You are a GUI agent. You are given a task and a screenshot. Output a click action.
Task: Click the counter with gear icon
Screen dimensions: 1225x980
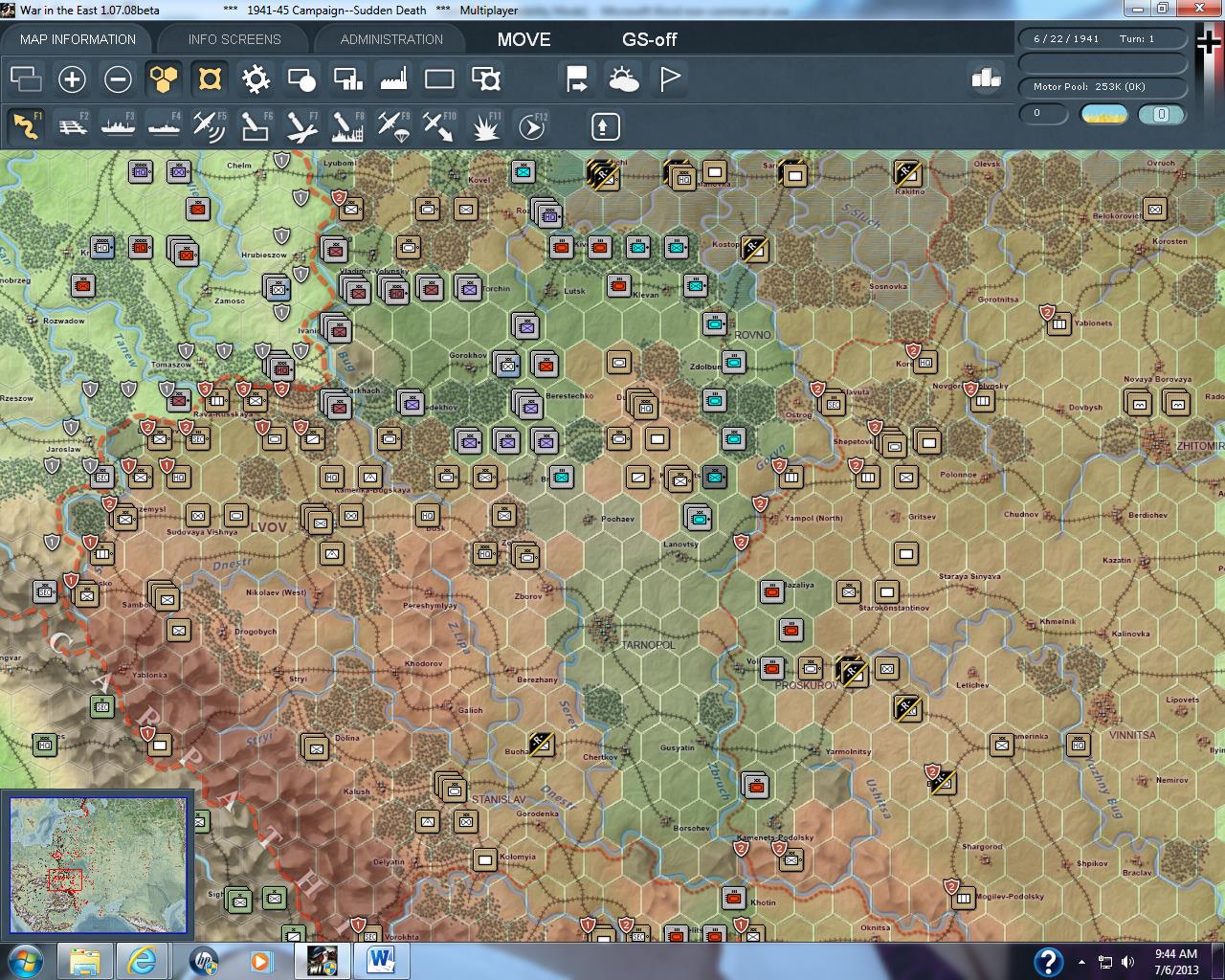486,79
